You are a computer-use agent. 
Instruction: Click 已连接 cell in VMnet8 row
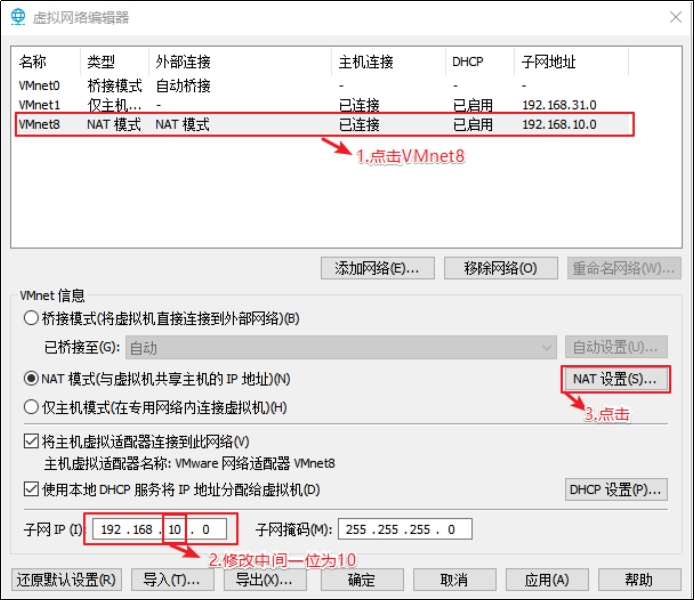tap(359, 125)
